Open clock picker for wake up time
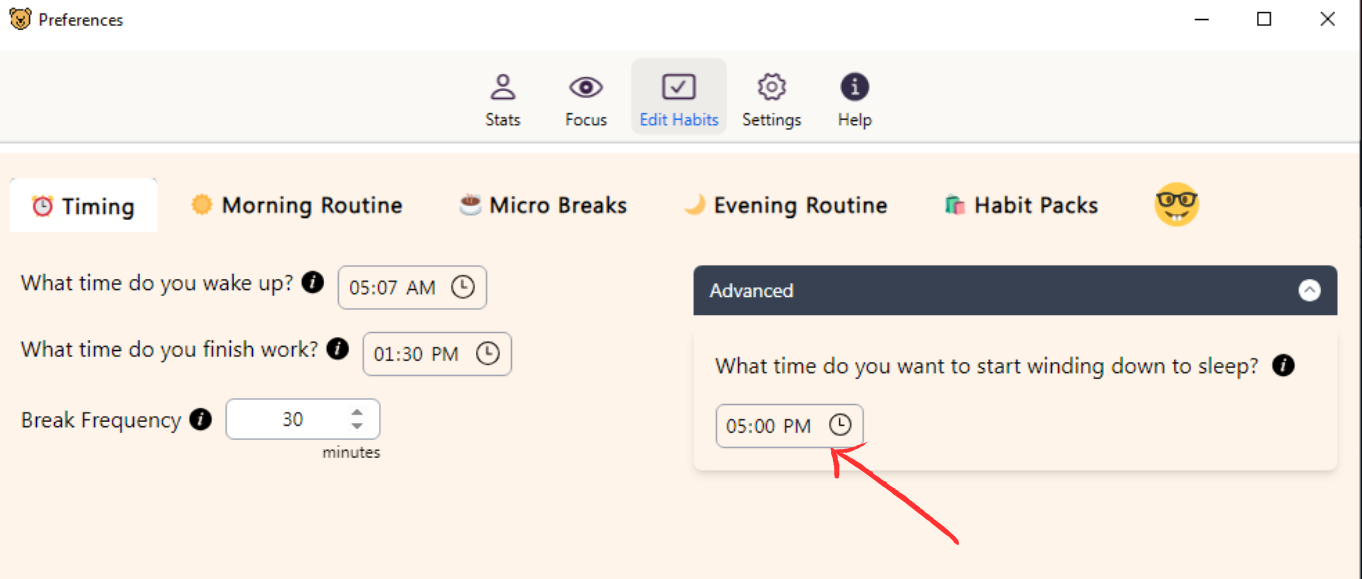Viewport: 1362px width, 579px height. [462, 288]
